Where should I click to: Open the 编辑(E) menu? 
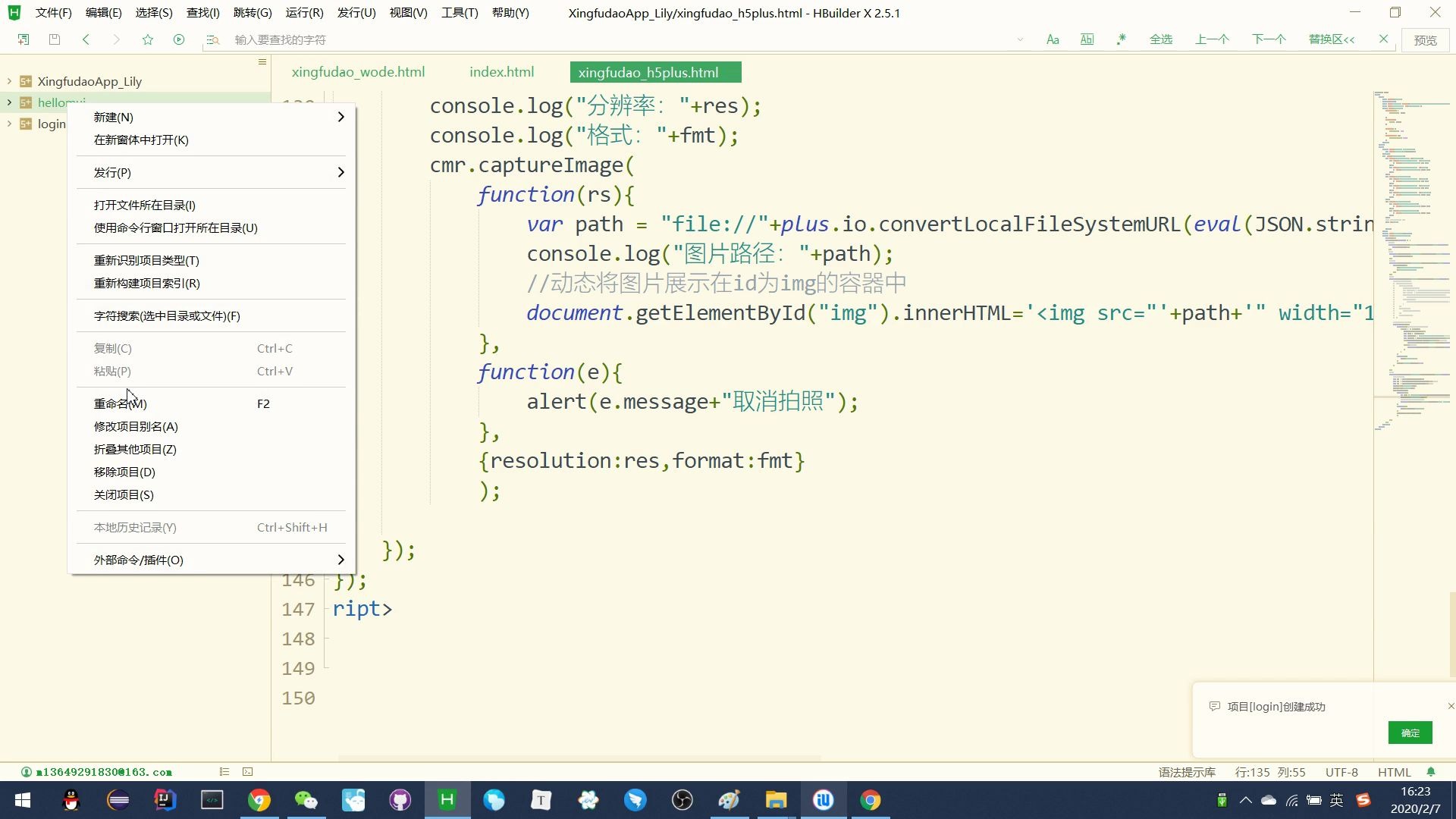tap(104, 13)
